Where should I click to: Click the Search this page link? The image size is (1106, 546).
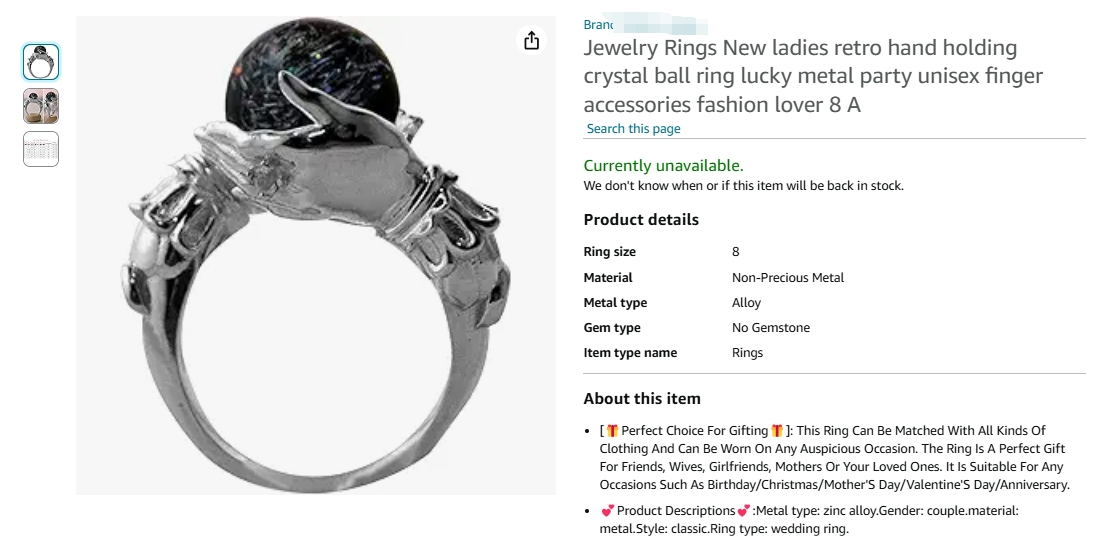point(633,128)
